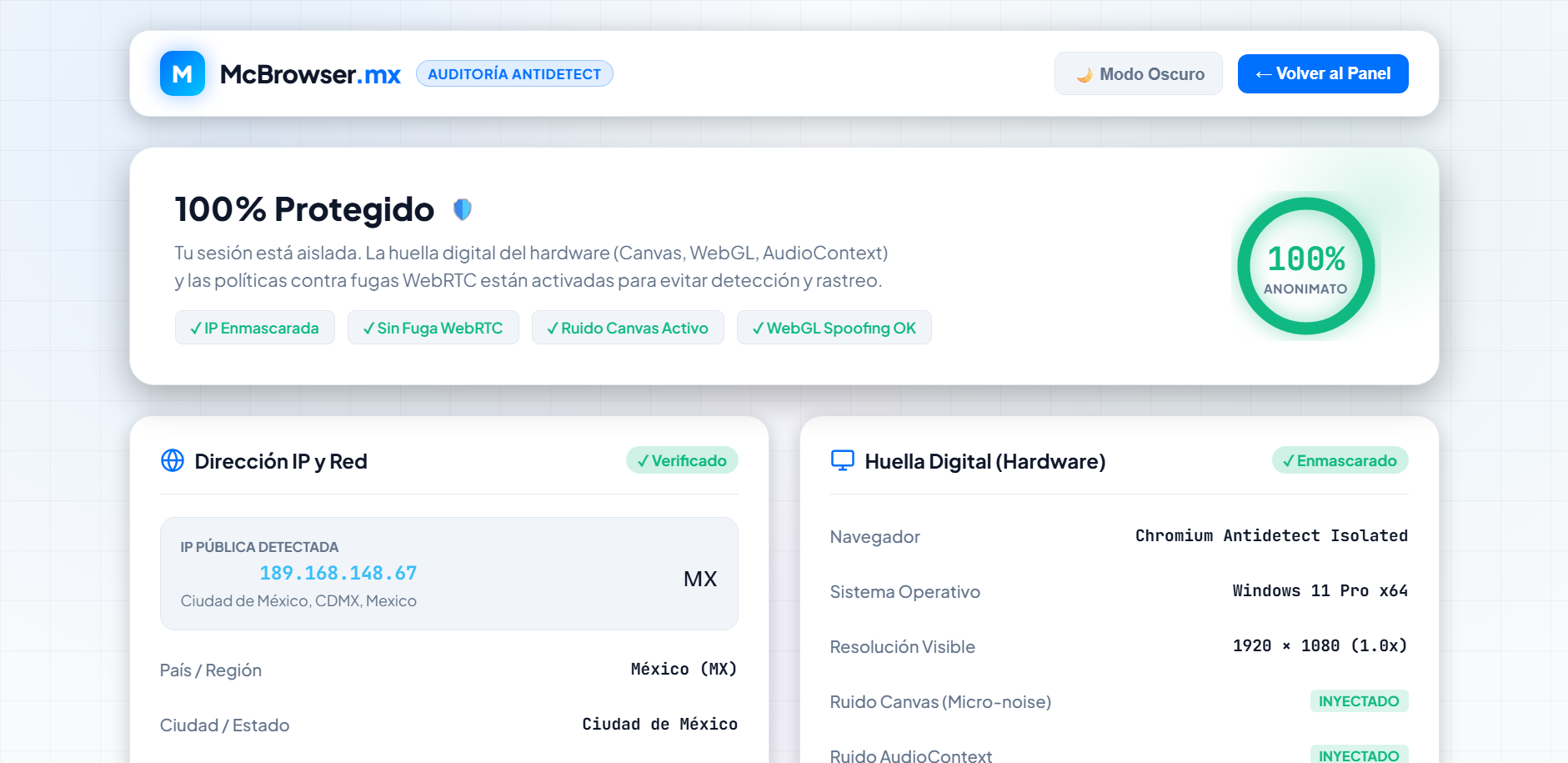This screenshot has height=763, width=1568.
Task: Open the McBrowser.mx brand name
Action: (310, 74)
